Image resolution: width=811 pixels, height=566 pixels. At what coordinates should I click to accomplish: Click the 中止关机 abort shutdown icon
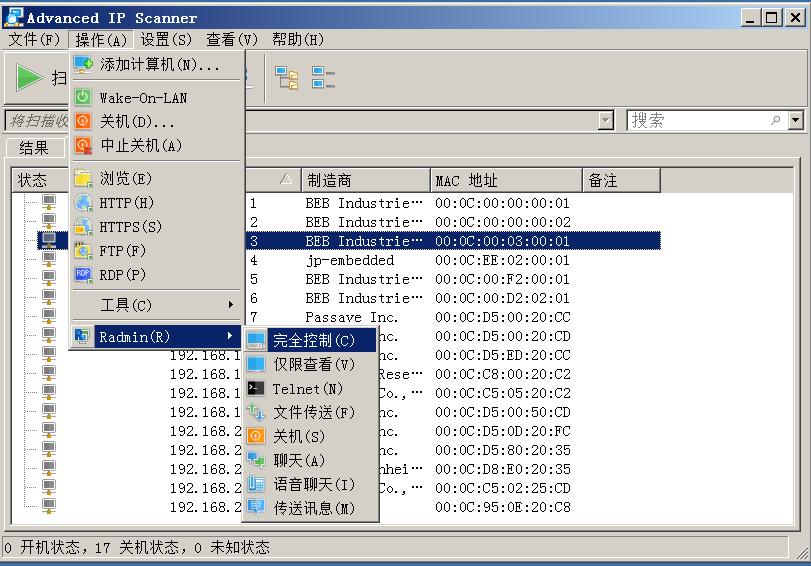[83, 145]
